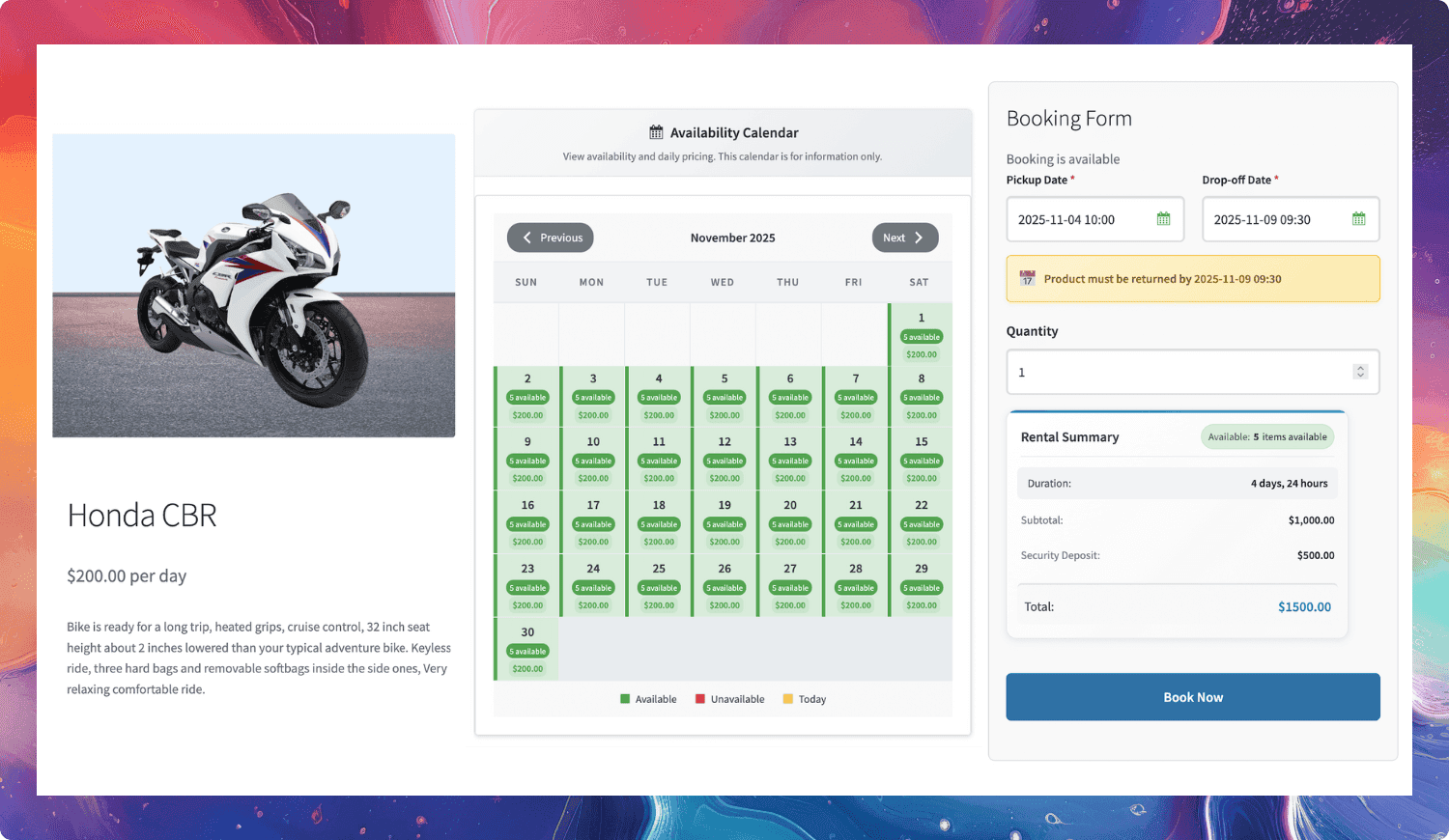Click the Pickup Date input field
This screenshot has height=840, width=1449.
(1082, 219)
